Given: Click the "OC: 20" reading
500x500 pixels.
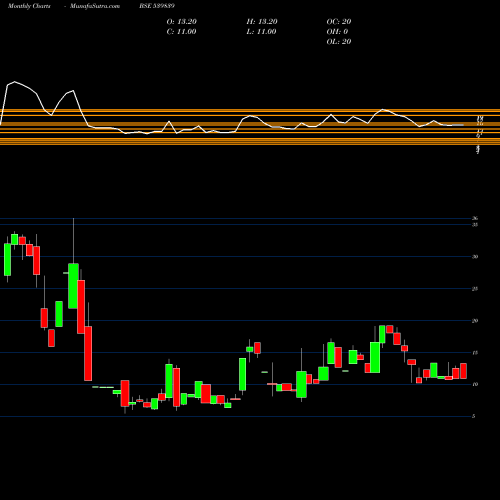Looking at the screenshot, I should 339,22.
